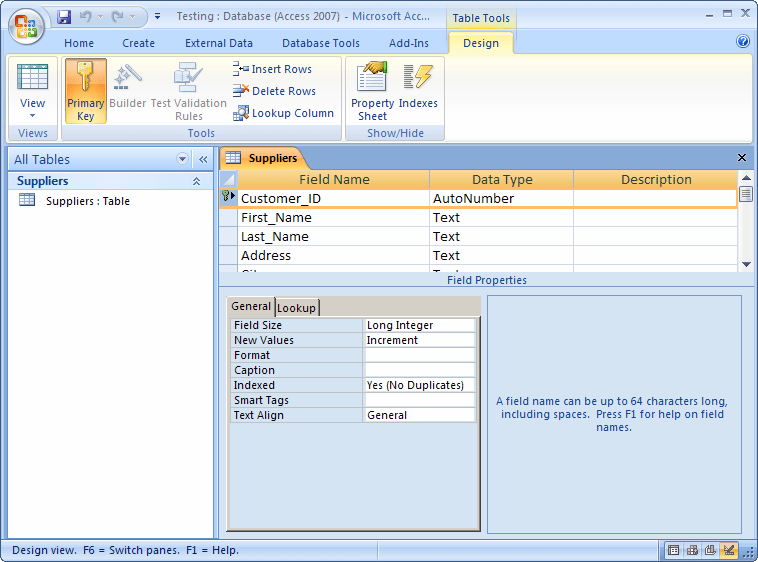Click Text data type for Address
Screen dimensions: 758x562
[x=501, y=255]
